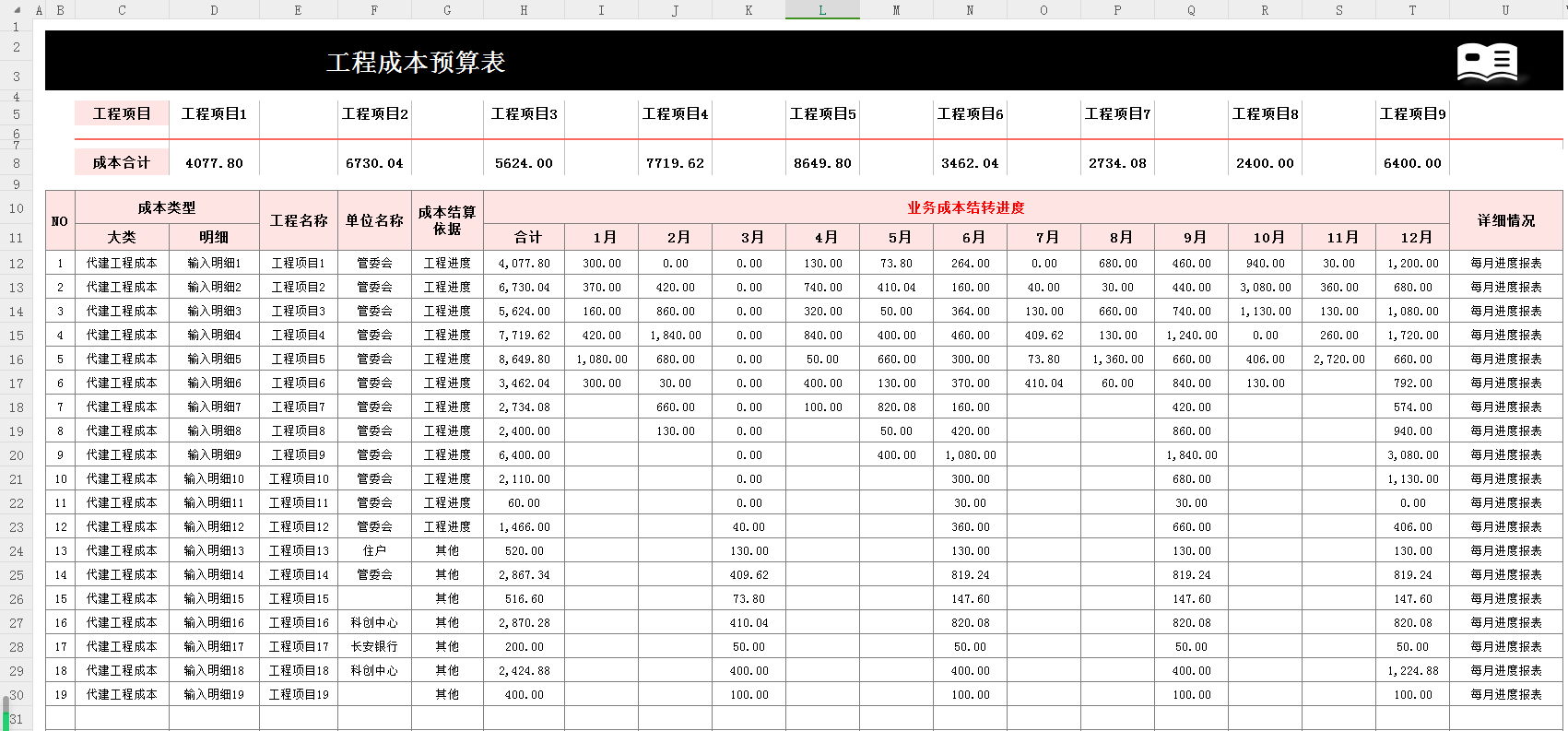Image resolution: width=1568 pixels, height=731 pixels.
Task: Click the 合计 column header
Action: pos(524,237)
